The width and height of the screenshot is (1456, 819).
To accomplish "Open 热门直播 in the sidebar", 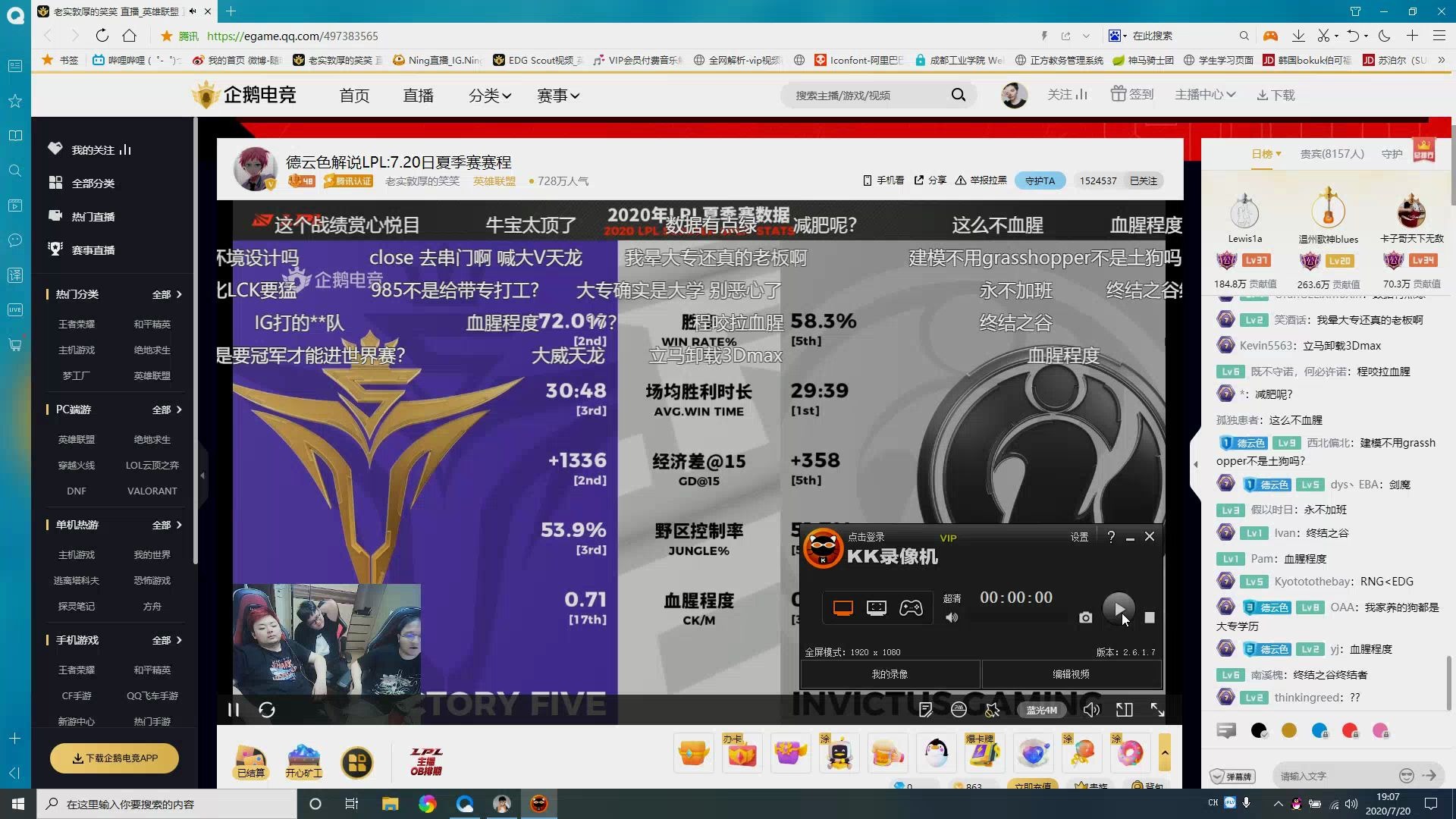I will (x=81, y=217).
